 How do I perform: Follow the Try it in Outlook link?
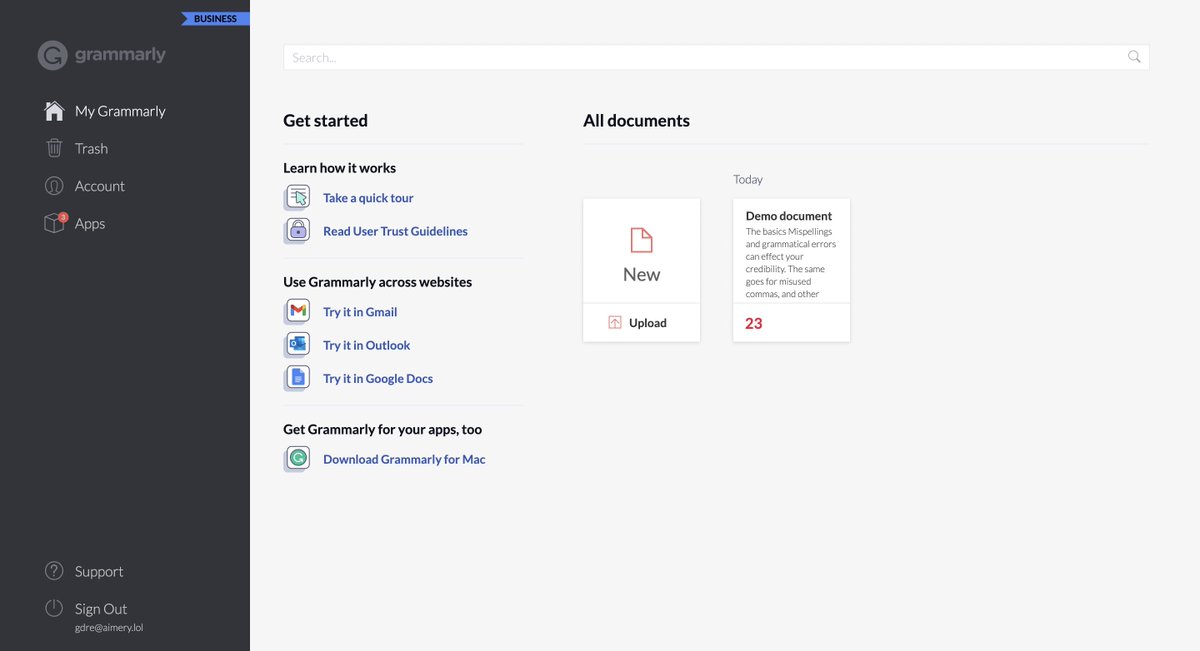(x=367, y=345)
